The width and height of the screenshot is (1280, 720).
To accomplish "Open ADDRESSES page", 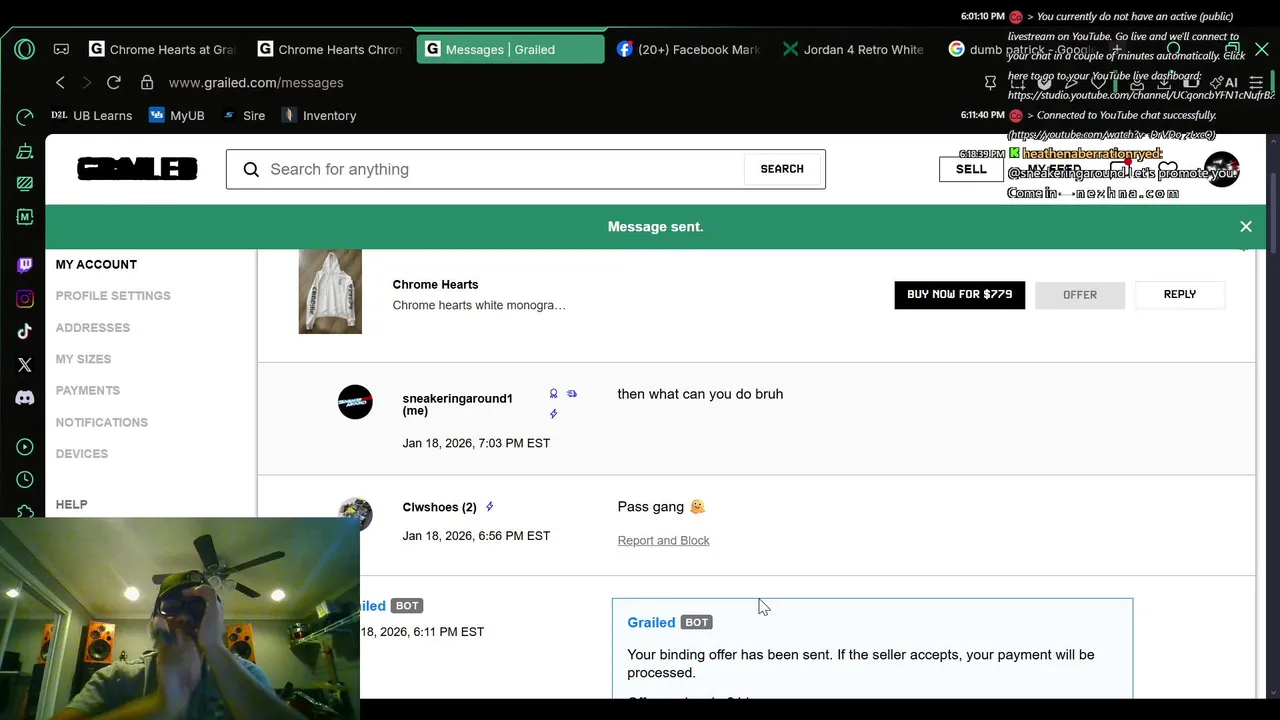I will click(x=93, y=328).
